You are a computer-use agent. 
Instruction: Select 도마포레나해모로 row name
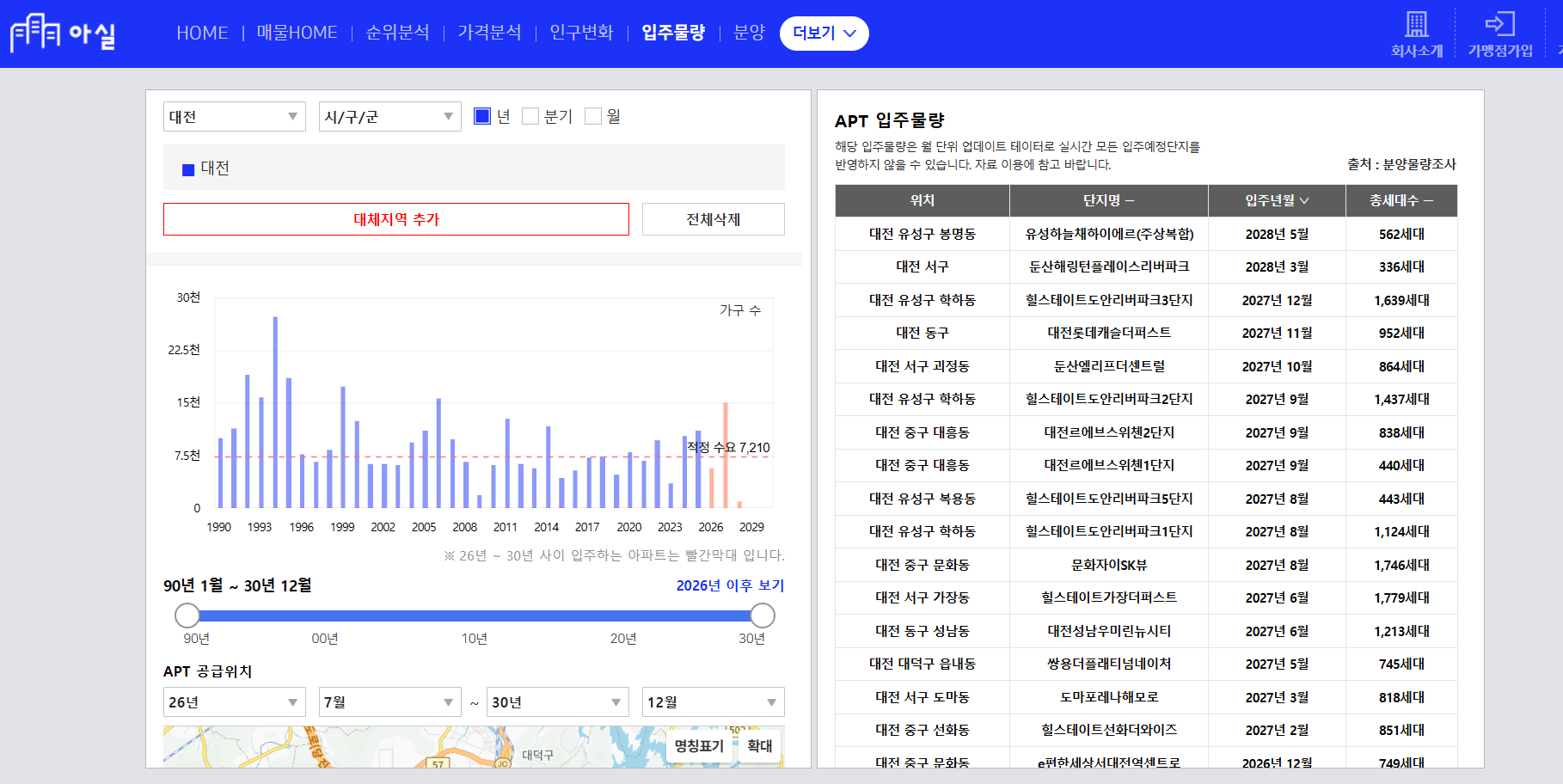point(1109,697)
